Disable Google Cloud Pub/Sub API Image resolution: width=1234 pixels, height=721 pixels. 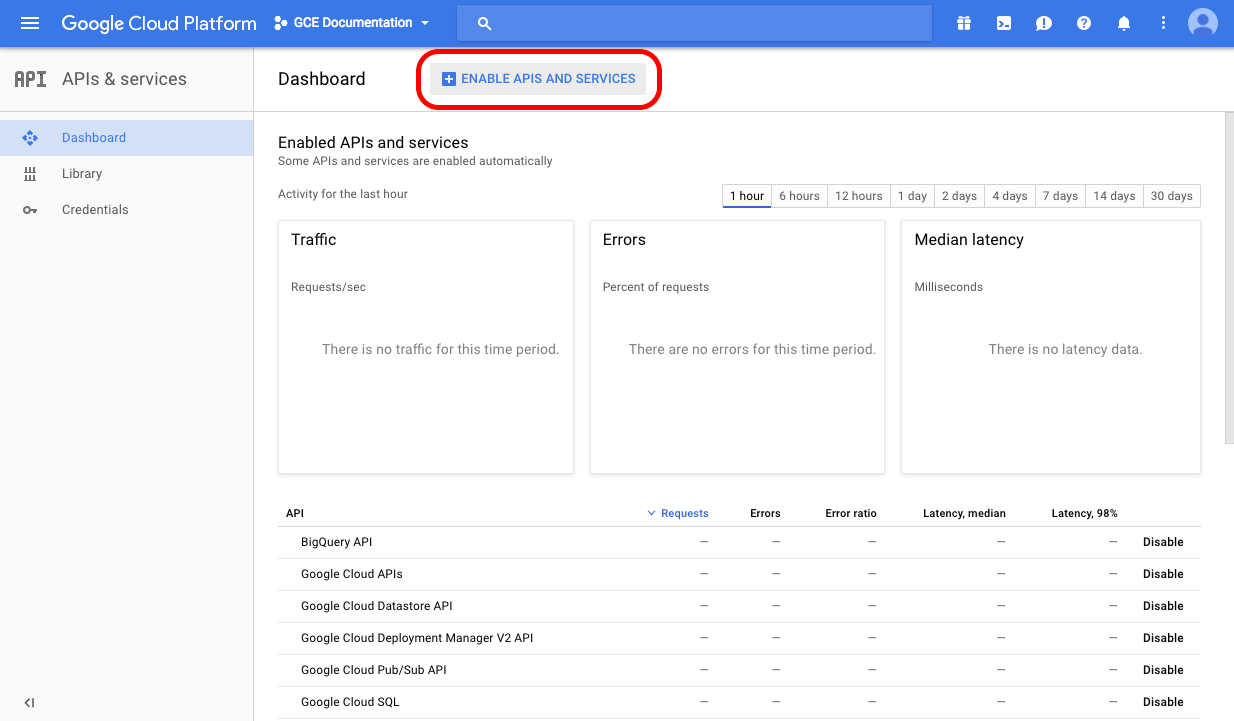point(1163,670)
